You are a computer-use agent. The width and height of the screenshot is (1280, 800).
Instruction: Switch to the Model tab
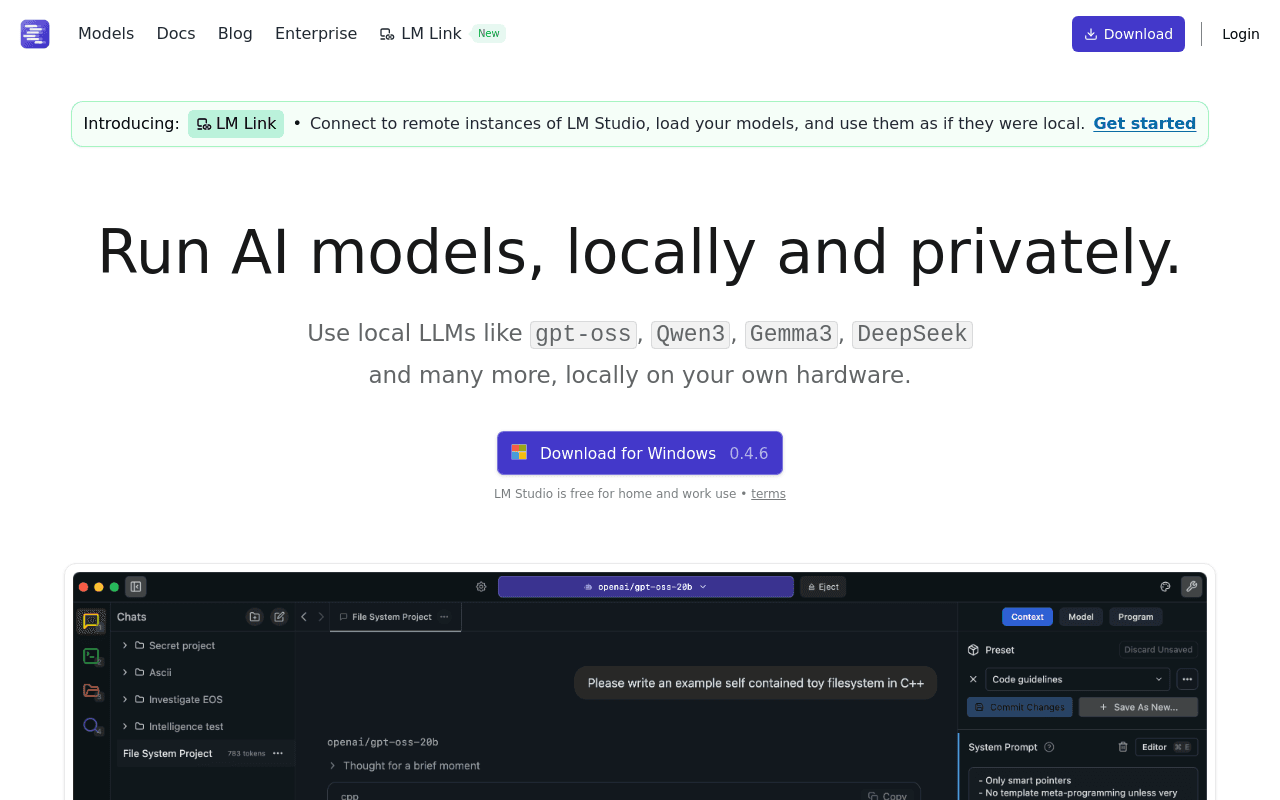1081,617
